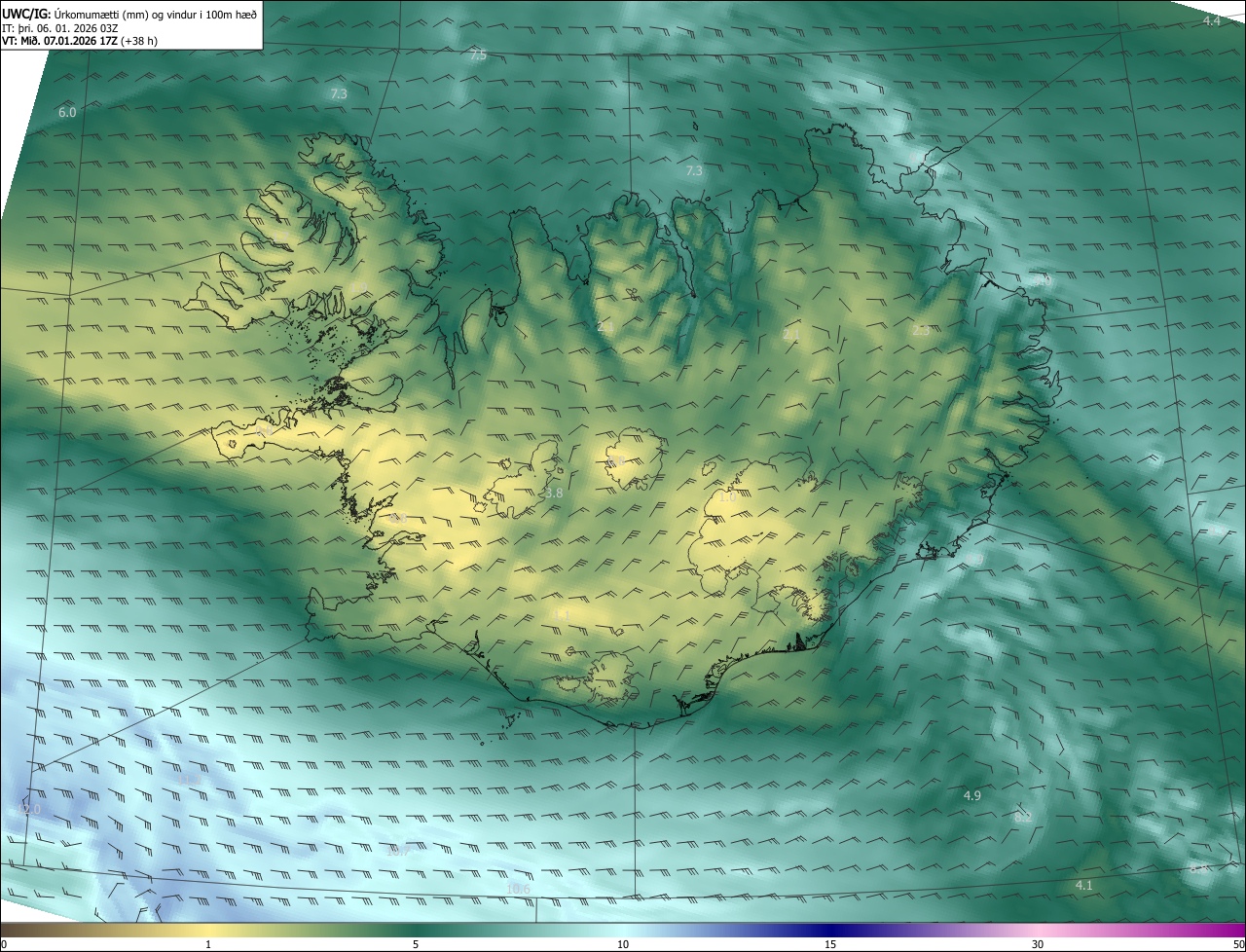This screenshot has width=1246, height=952.
Task: Click the 10.6 value label on the map
Action: point(519,890)
